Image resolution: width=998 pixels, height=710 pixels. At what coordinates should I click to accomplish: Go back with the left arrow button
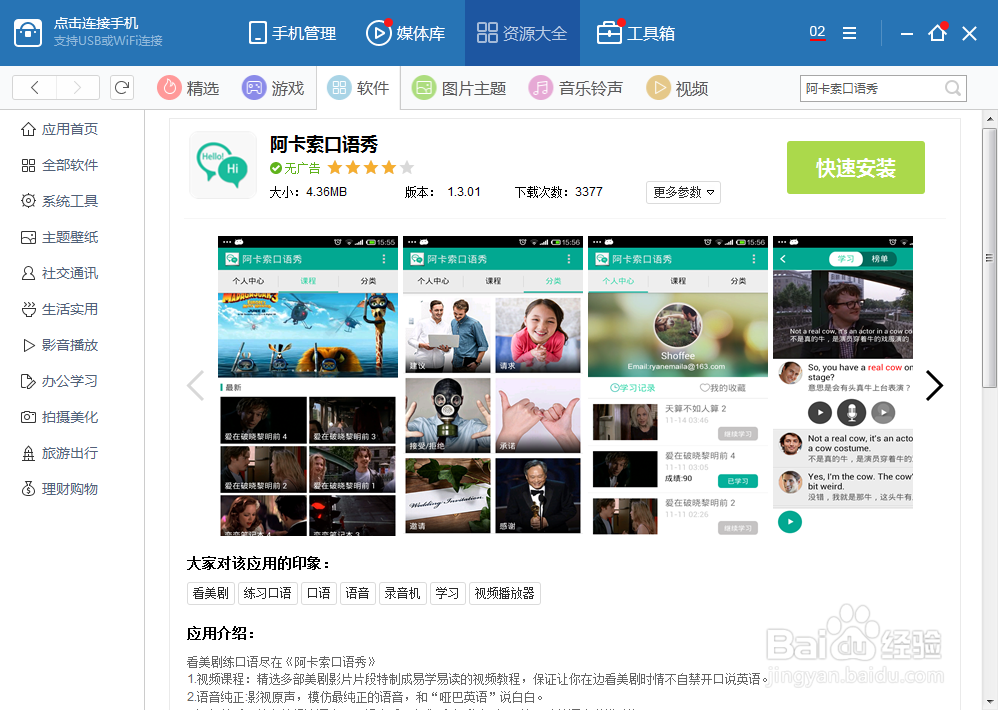point(34,87)
